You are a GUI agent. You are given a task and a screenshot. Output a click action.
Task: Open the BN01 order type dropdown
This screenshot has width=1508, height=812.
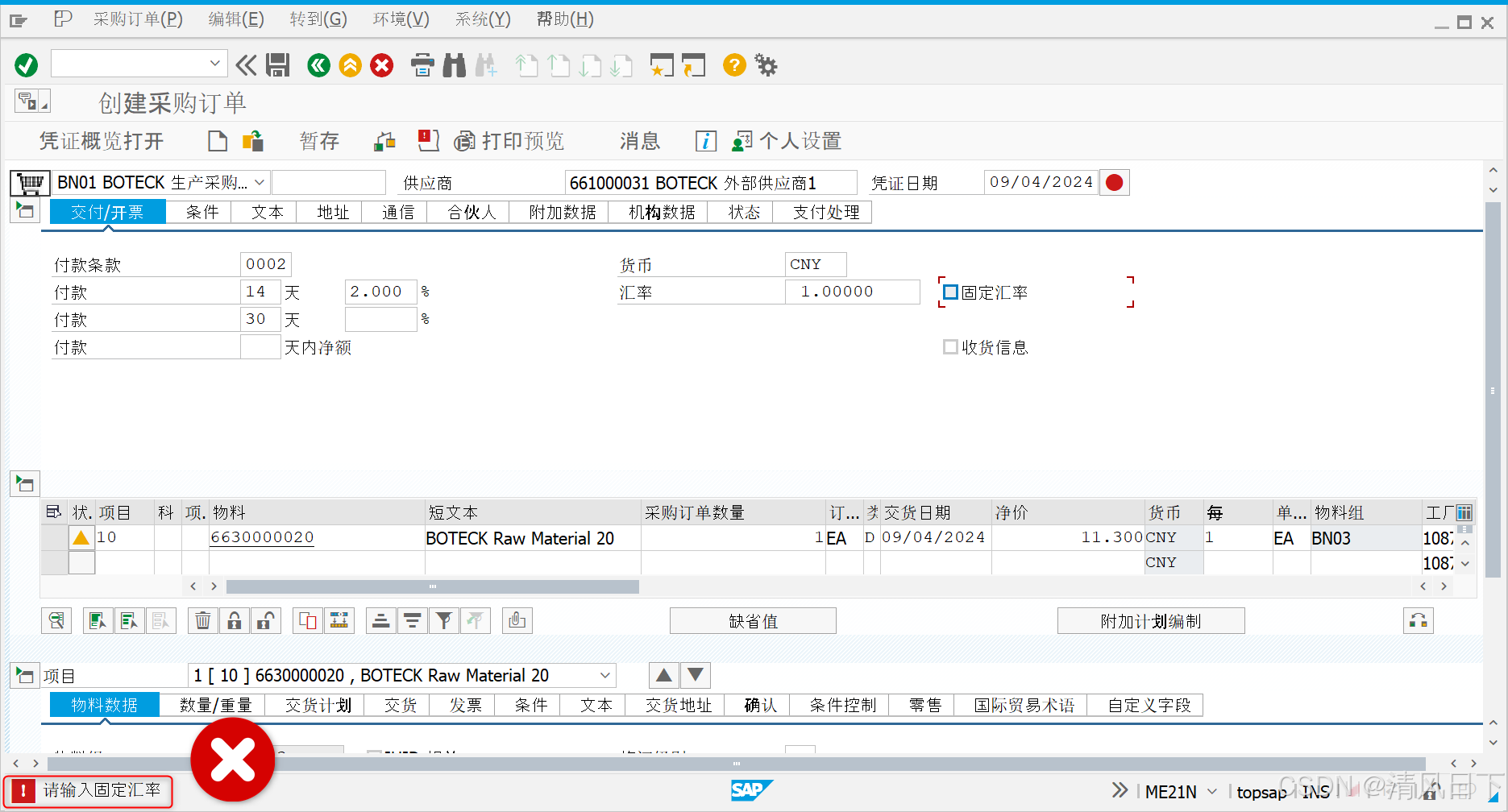(x=259, y=182)
